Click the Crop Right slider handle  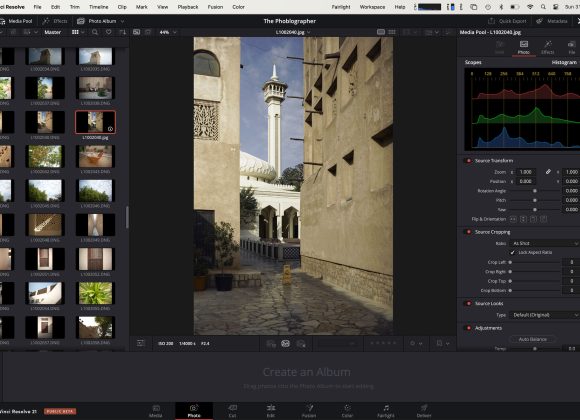coord(510,272)
